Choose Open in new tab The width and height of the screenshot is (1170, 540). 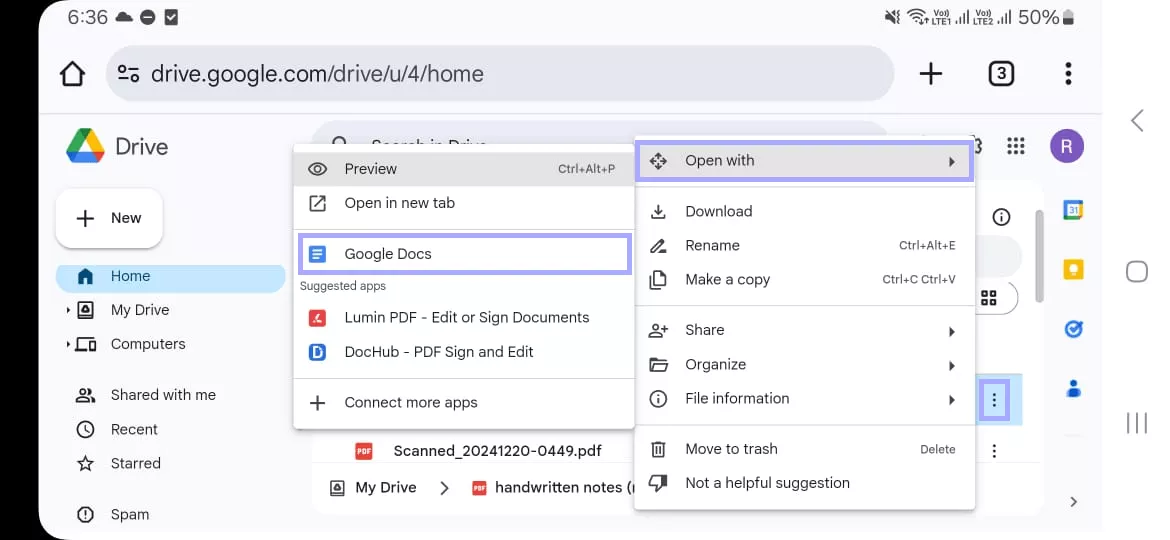(463, 204)
